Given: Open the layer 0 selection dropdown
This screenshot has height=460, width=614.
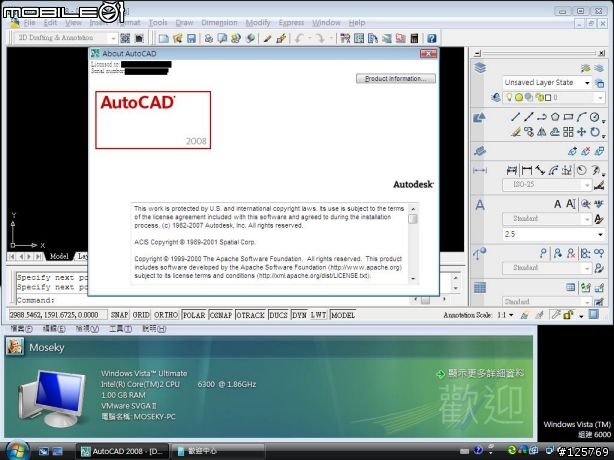Looking at the screenshot, I should [600, 97].
